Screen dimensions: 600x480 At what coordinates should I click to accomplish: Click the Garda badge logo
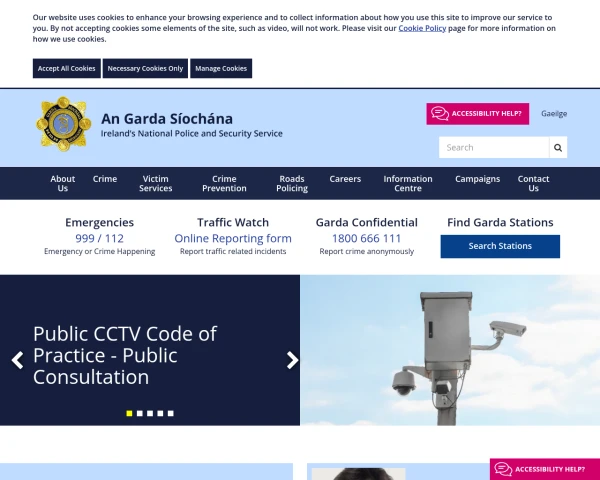[x=64, y=124]
